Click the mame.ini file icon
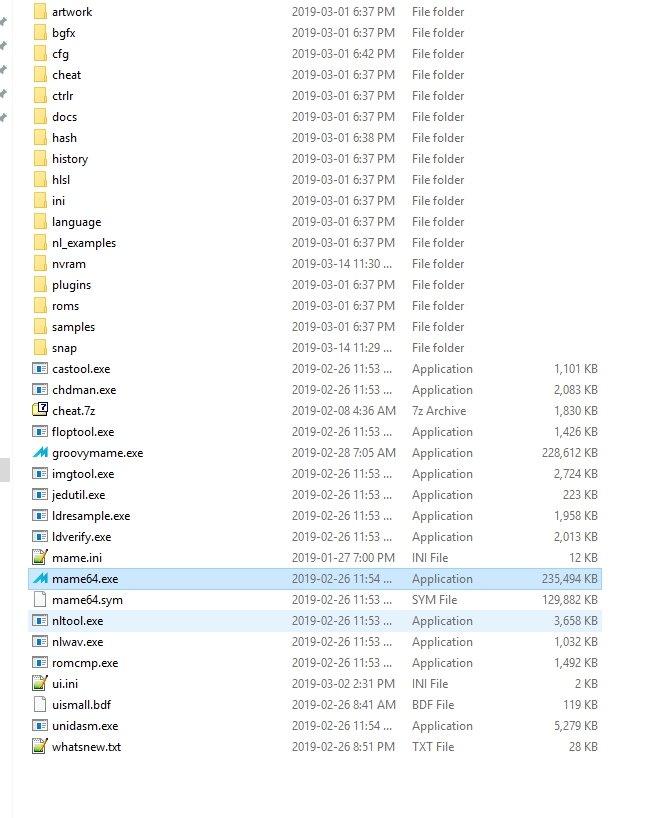 tap(40, 557)
